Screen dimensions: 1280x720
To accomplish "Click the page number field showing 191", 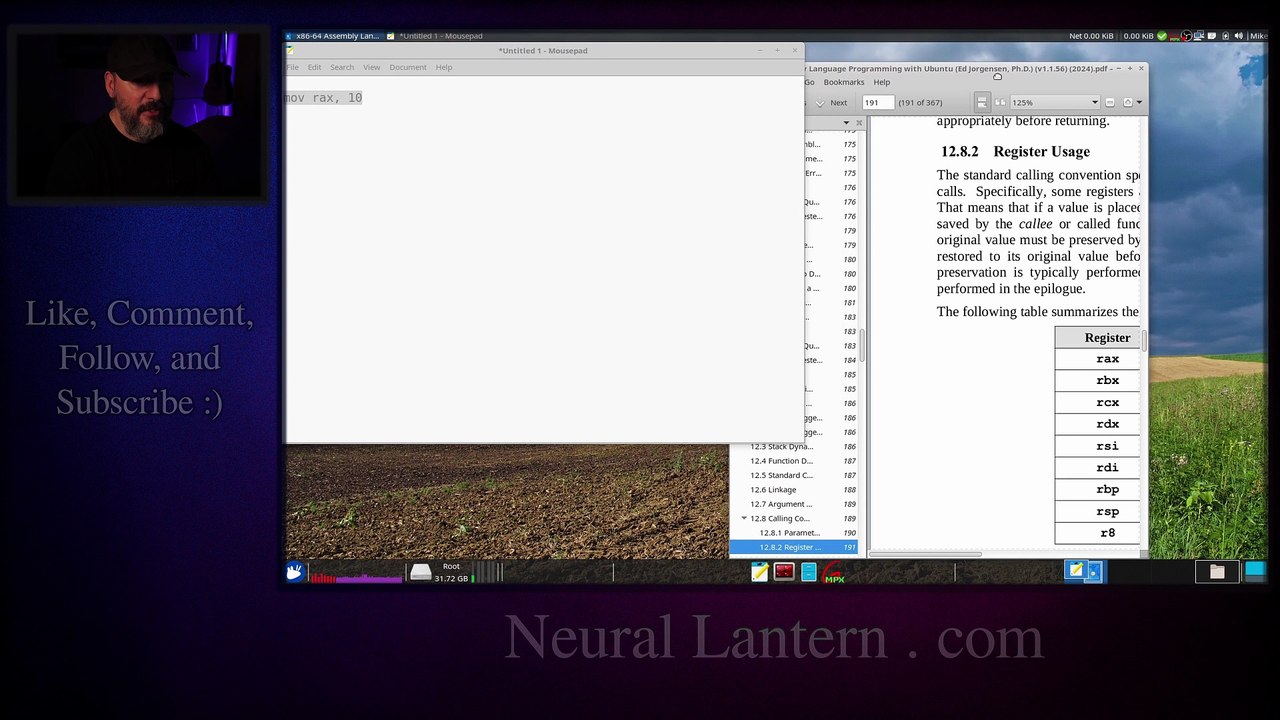I will [878, 102].
